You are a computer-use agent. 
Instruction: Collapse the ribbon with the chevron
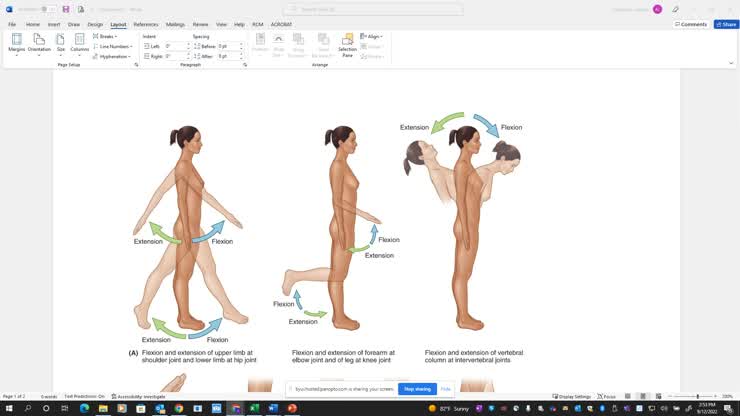731,63
